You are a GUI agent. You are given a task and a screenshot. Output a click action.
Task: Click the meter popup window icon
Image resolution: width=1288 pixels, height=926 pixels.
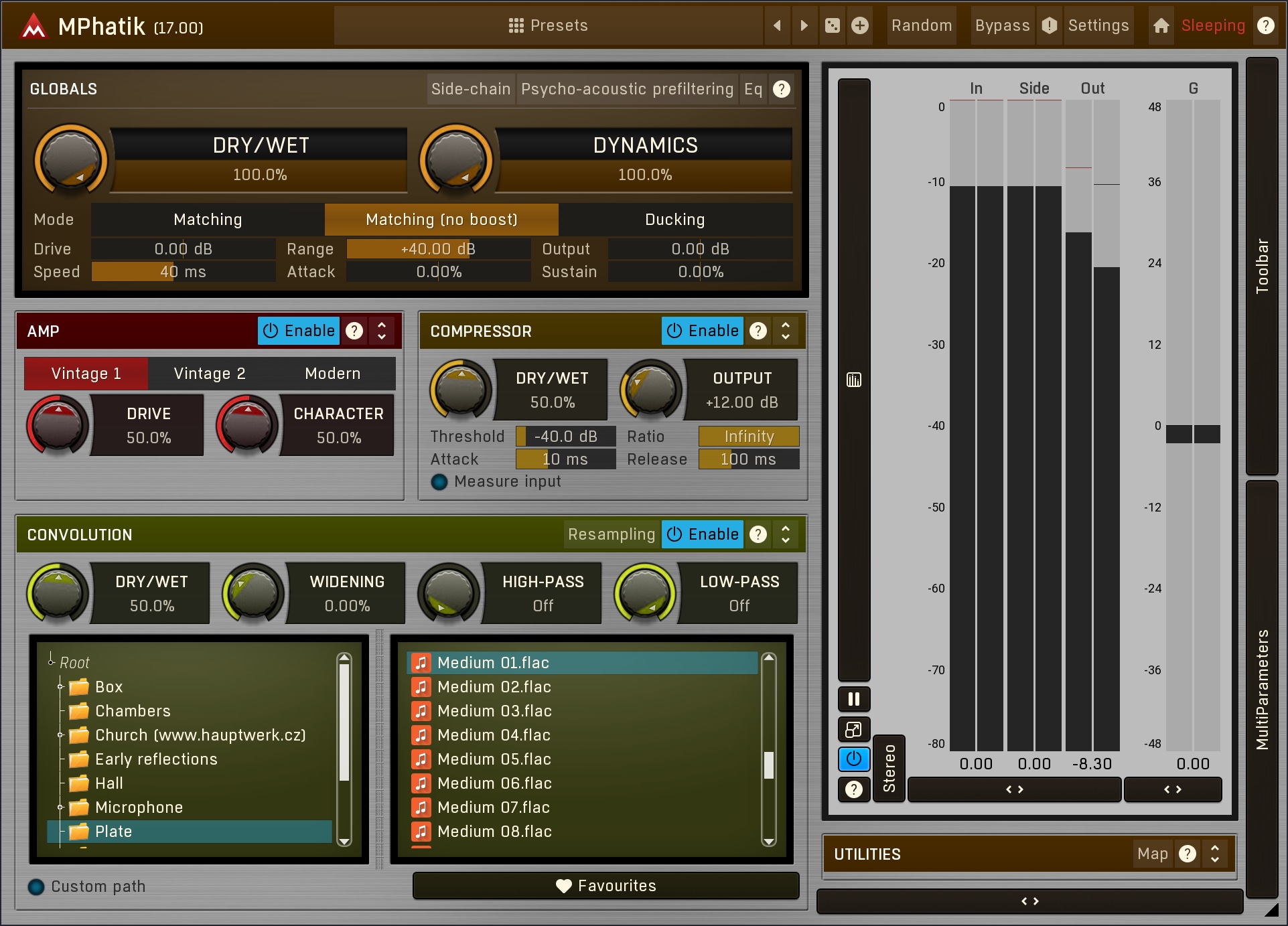[x=854, y=729]
